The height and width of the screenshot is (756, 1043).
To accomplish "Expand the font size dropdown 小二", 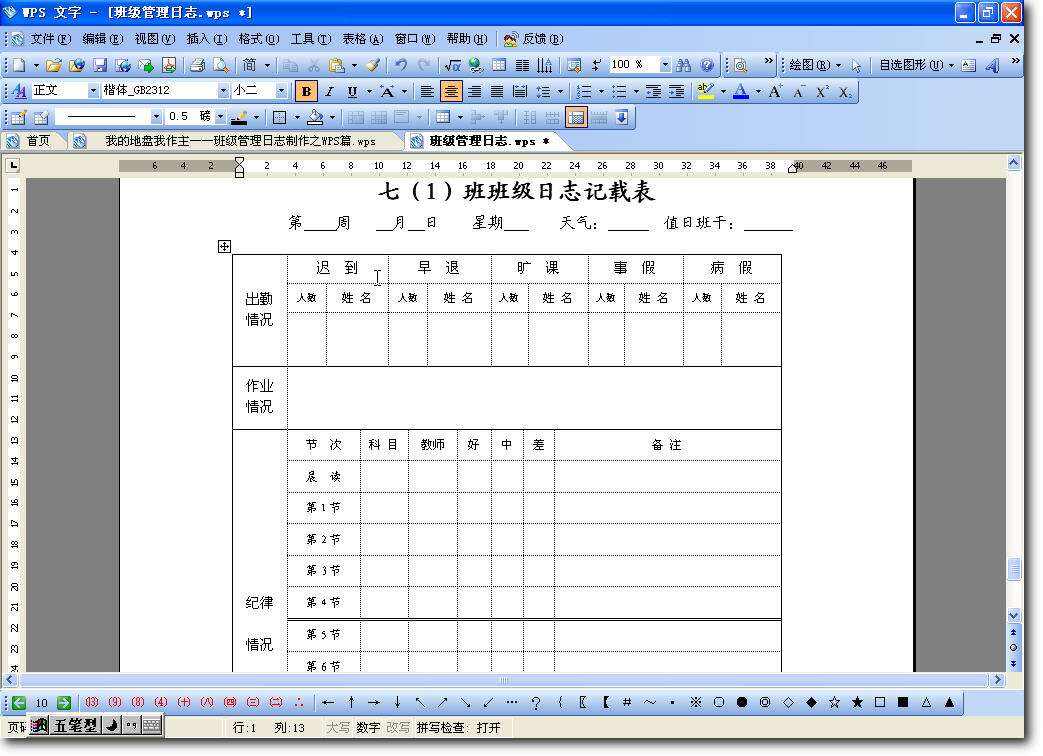I will coord(281,91).
